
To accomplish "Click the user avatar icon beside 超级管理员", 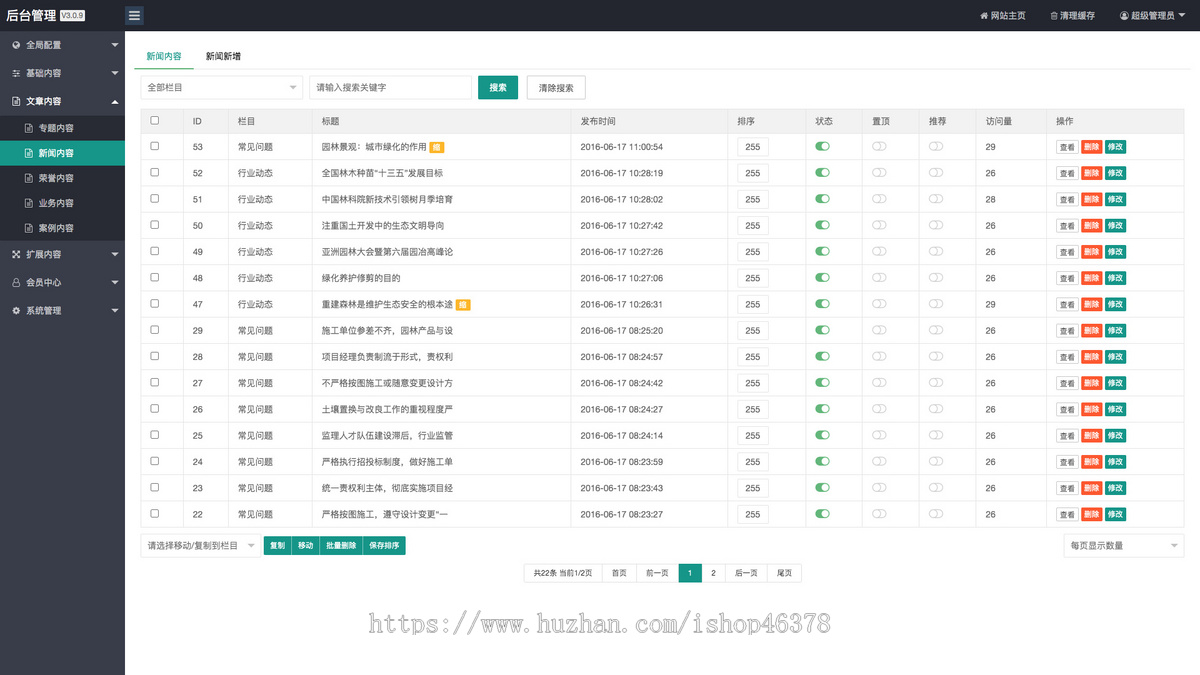I will (x=1124, y=16).
